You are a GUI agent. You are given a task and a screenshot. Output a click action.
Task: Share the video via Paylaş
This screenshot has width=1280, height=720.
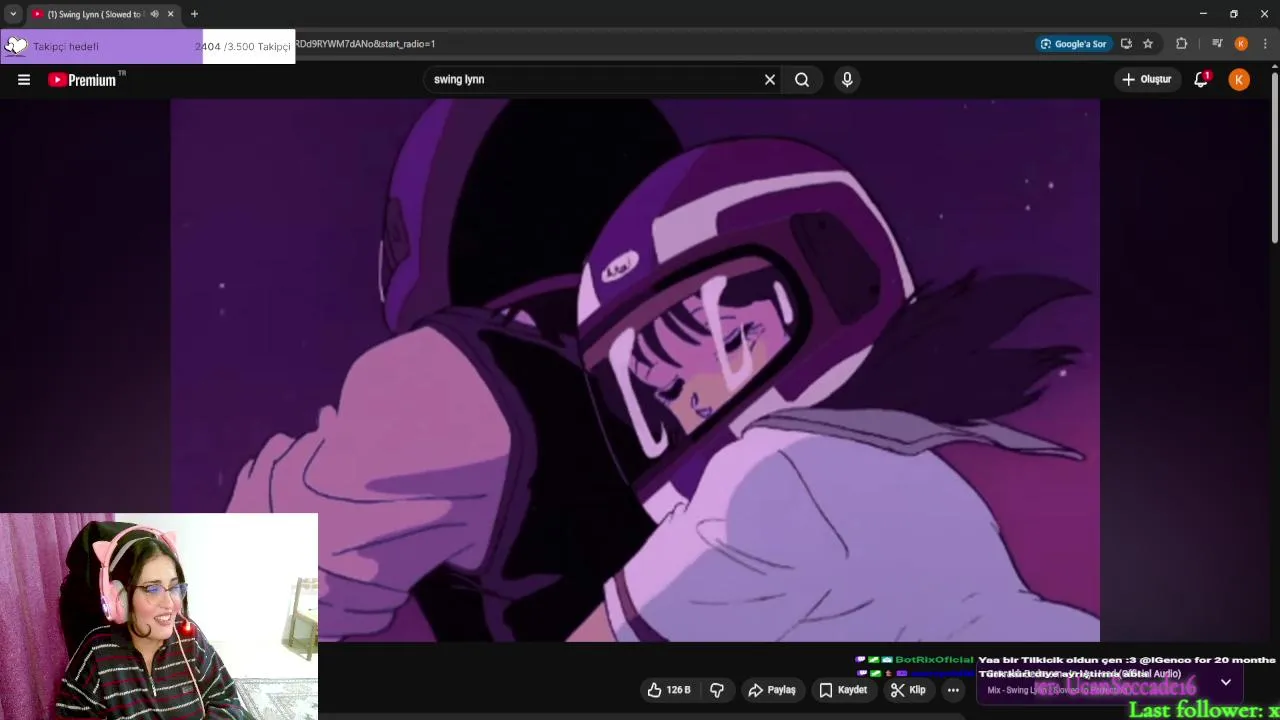[772, 690]
